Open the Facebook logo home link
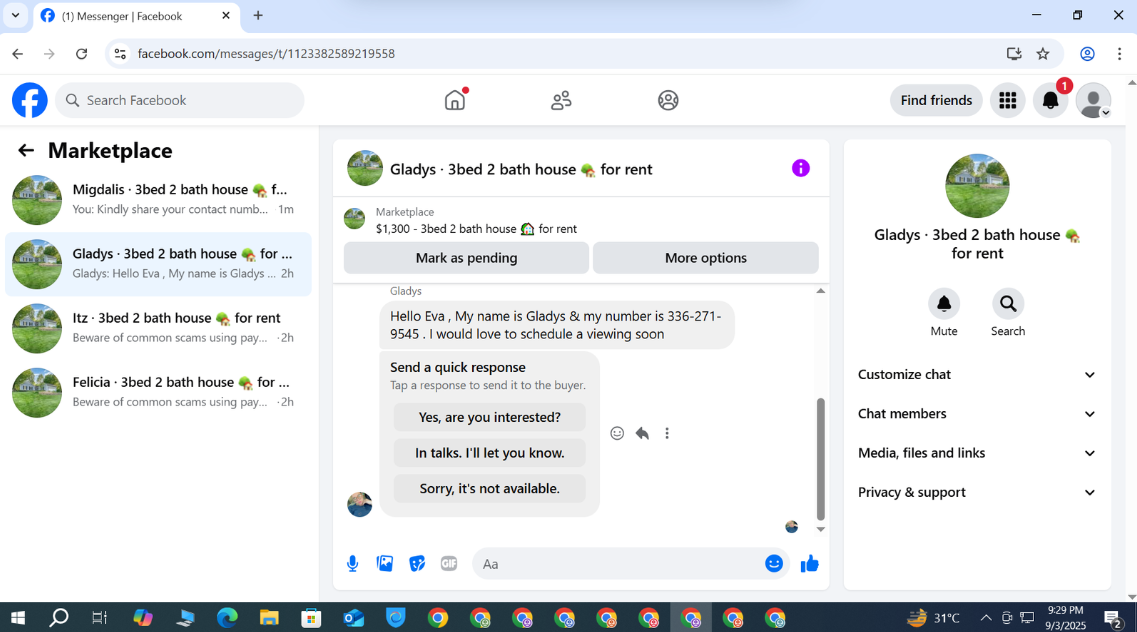1137x632 pixels. click(30, 100)
